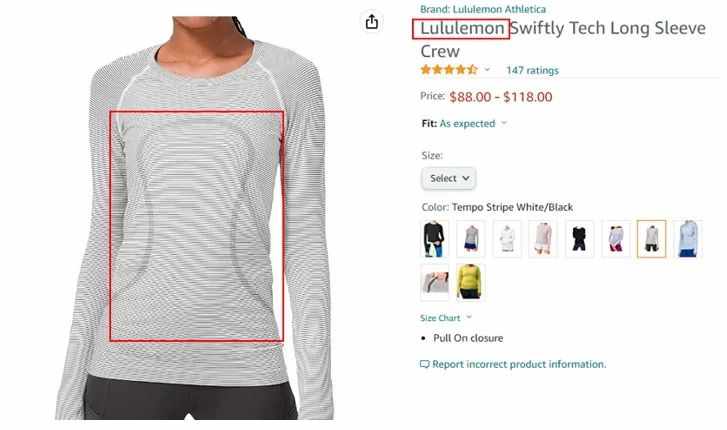
Task: Choose the yellow top color thumbnail
Action: tap(470, 282)
